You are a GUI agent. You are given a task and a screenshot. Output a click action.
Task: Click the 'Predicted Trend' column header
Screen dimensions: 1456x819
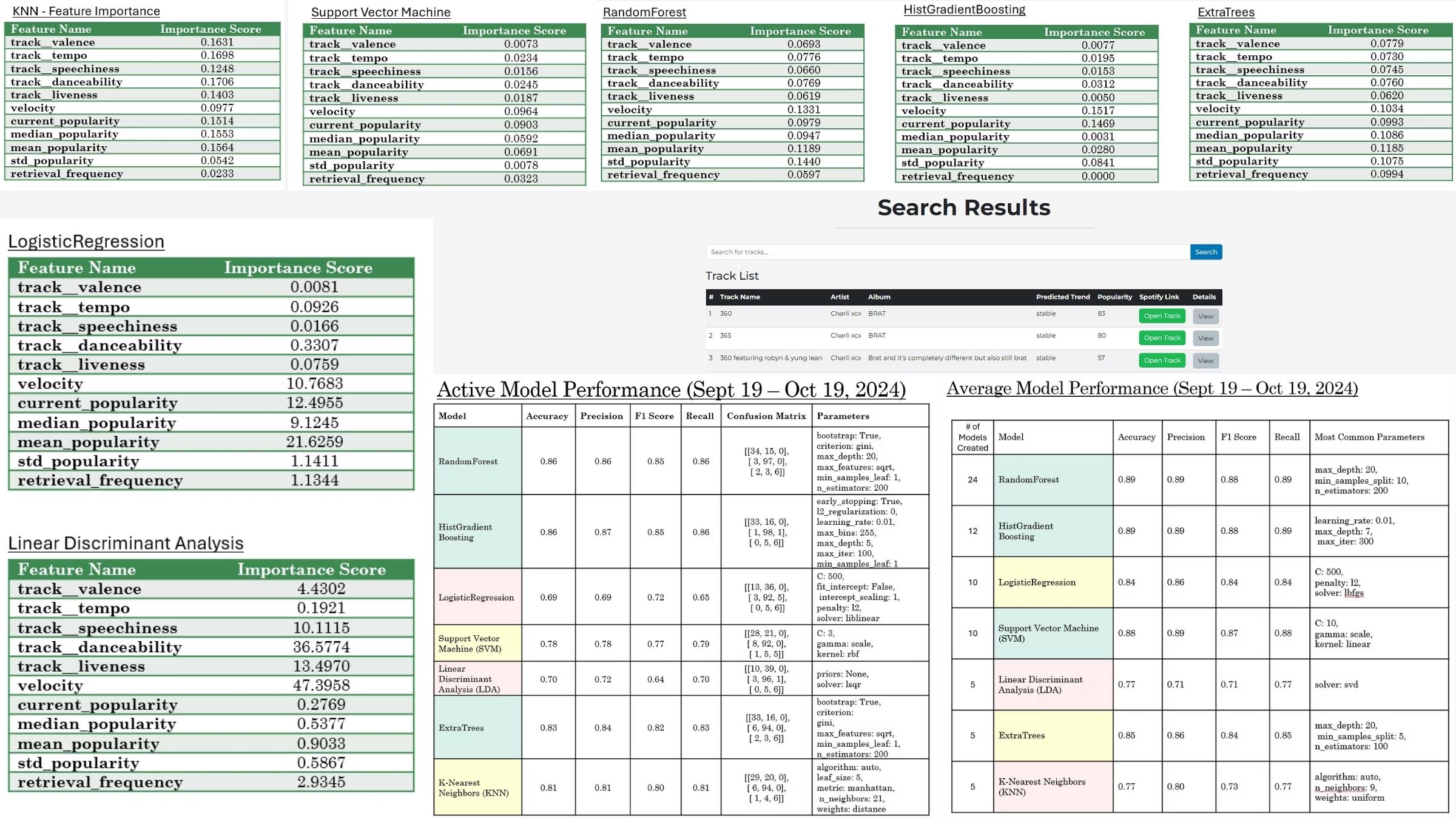(1062, 297)
